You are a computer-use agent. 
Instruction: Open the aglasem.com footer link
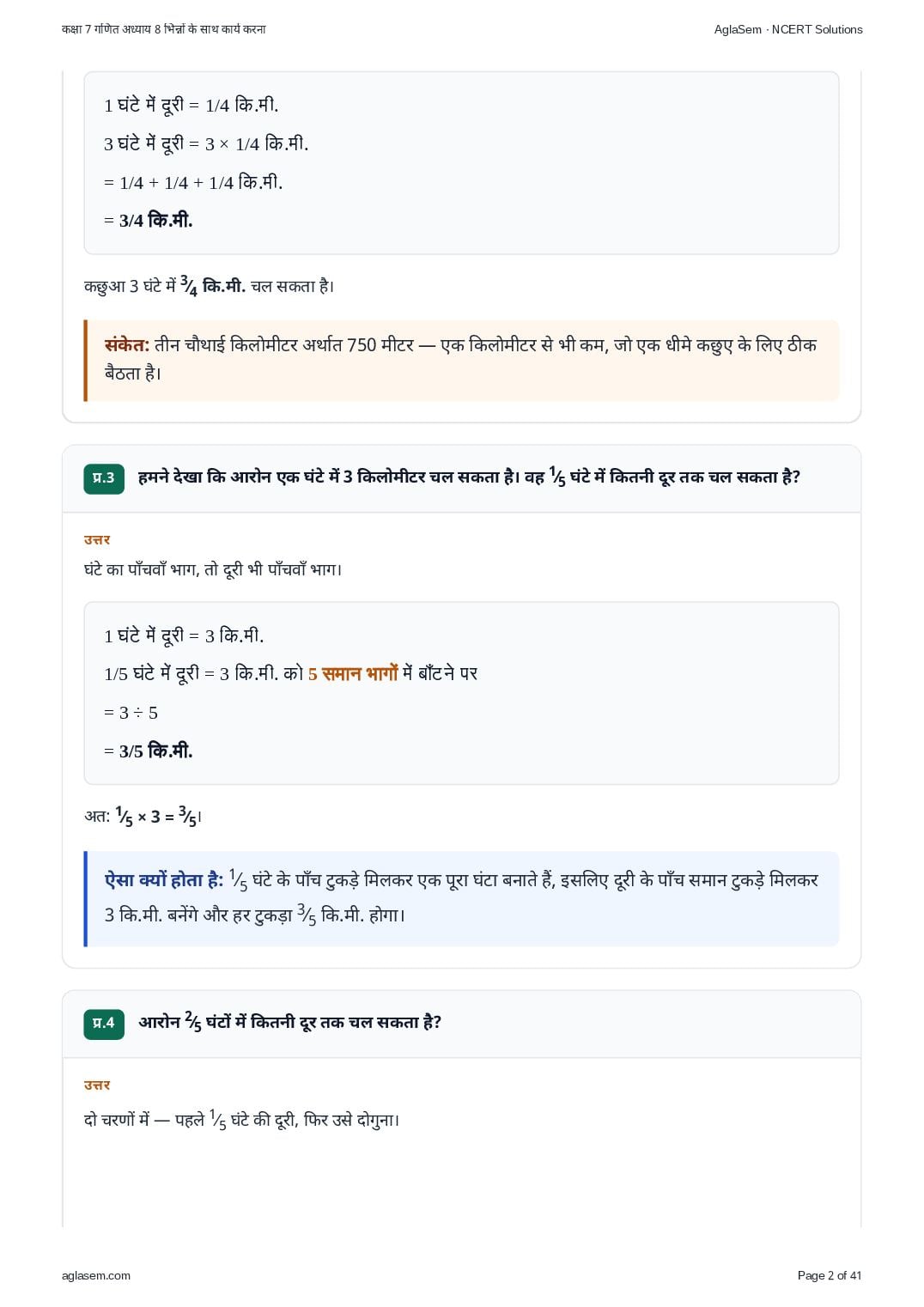tap(96, 1275)
